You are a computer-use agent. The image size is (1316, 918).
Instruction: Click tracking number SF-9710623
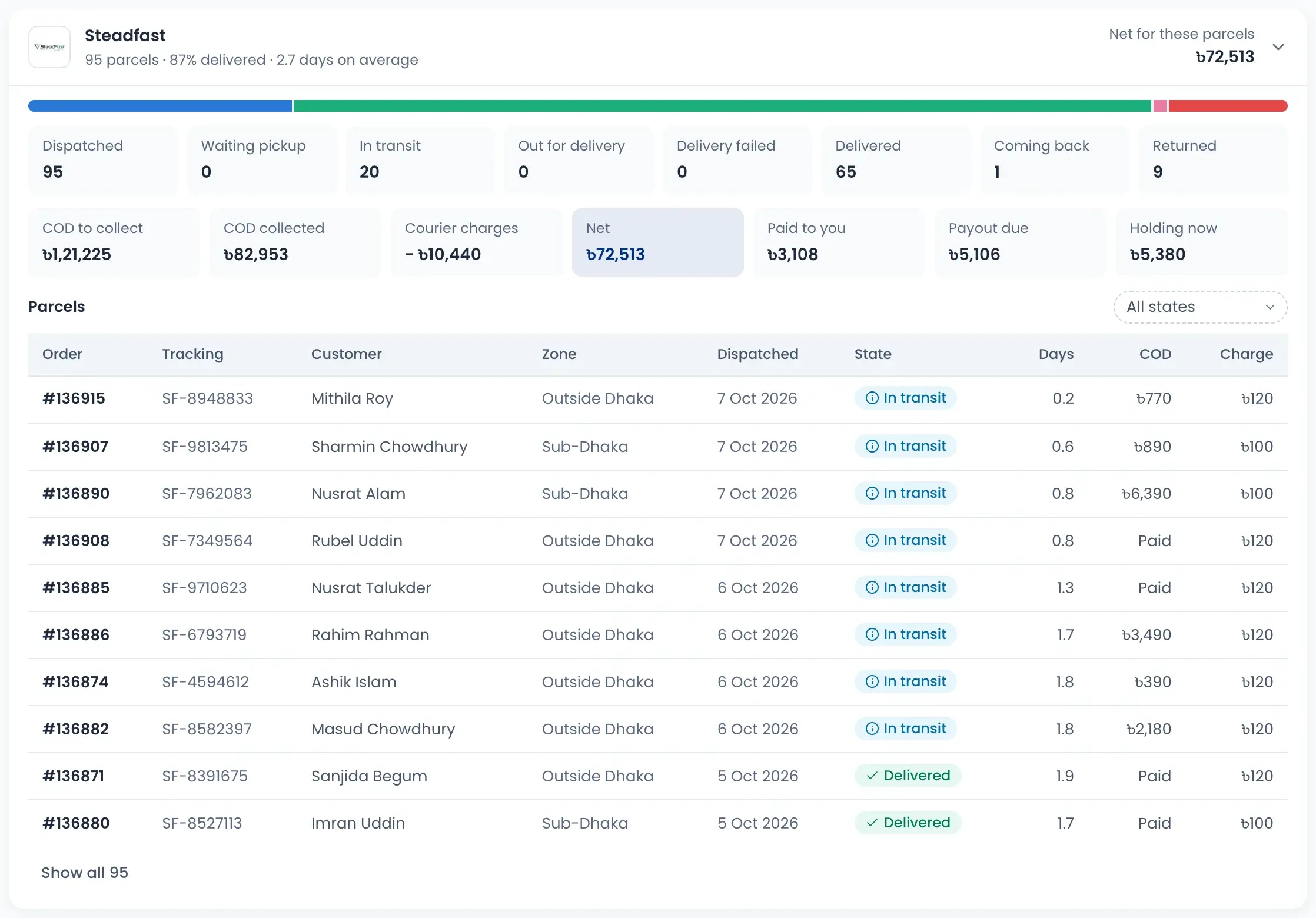tap(204, 588)
